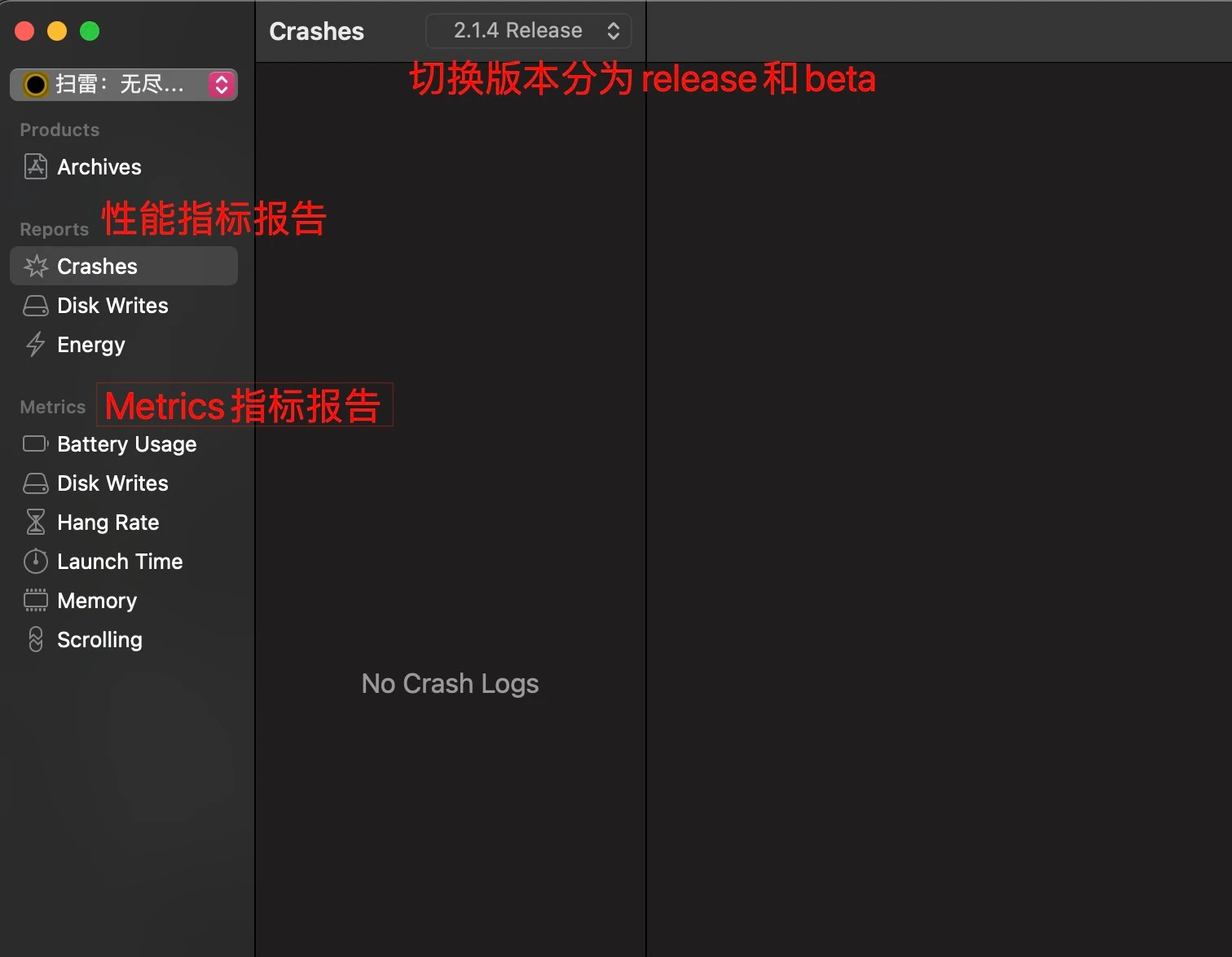Click the Energy lightning bolt icon
1232x957 pixels.
[35, 344]
